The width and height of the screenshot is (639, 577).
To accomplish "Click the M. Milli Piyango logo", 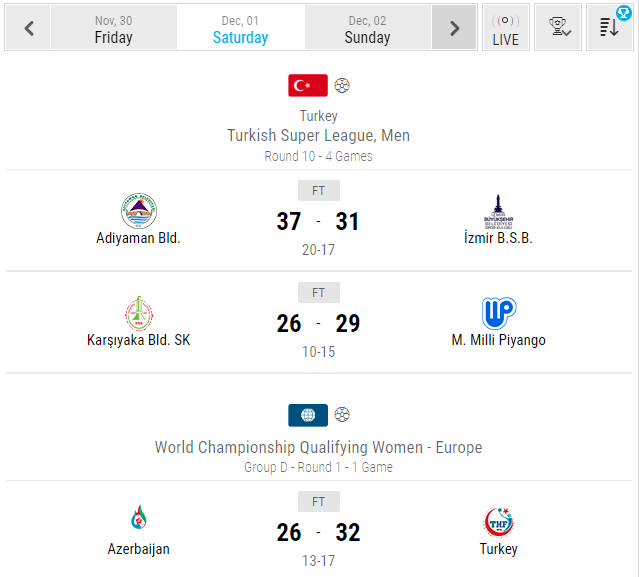I will pyautogui.click(x=499, y=313).
